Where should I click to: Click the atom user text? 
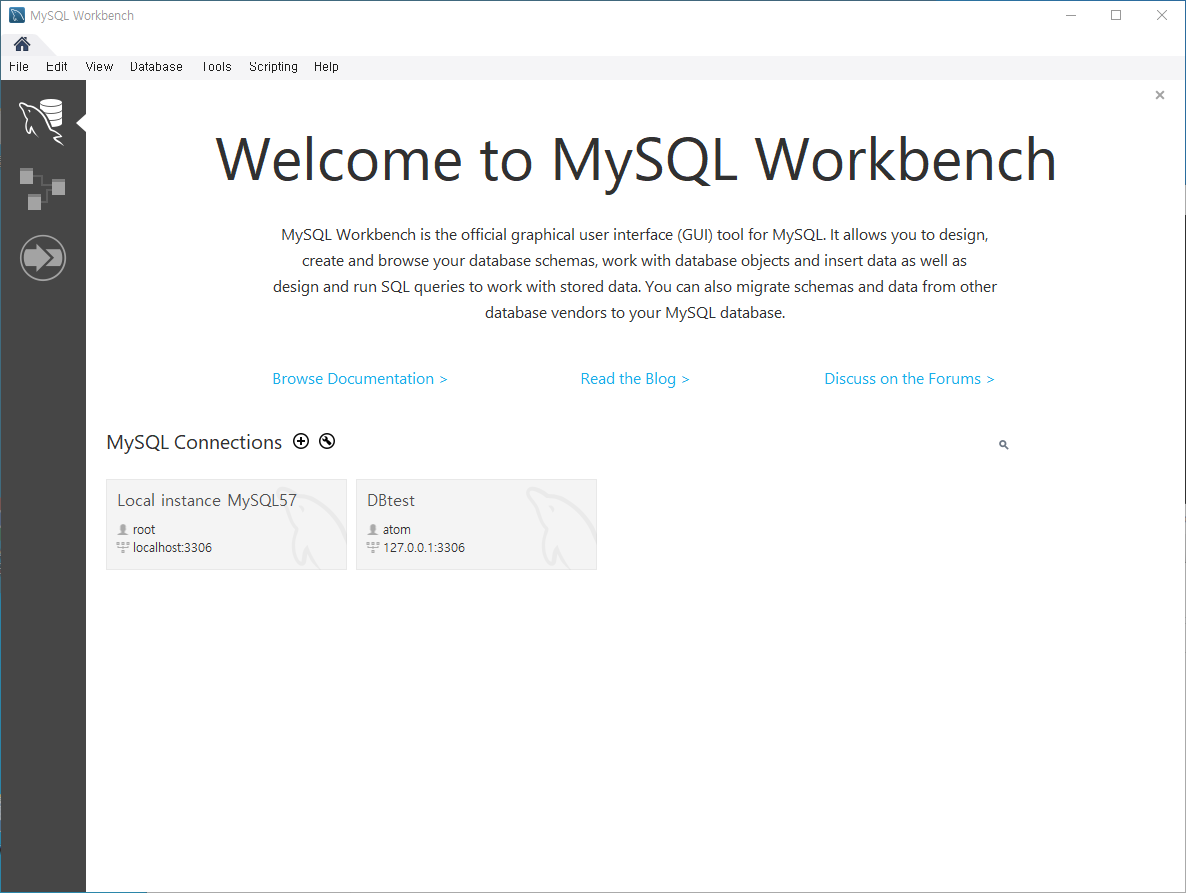coord(396,529)
